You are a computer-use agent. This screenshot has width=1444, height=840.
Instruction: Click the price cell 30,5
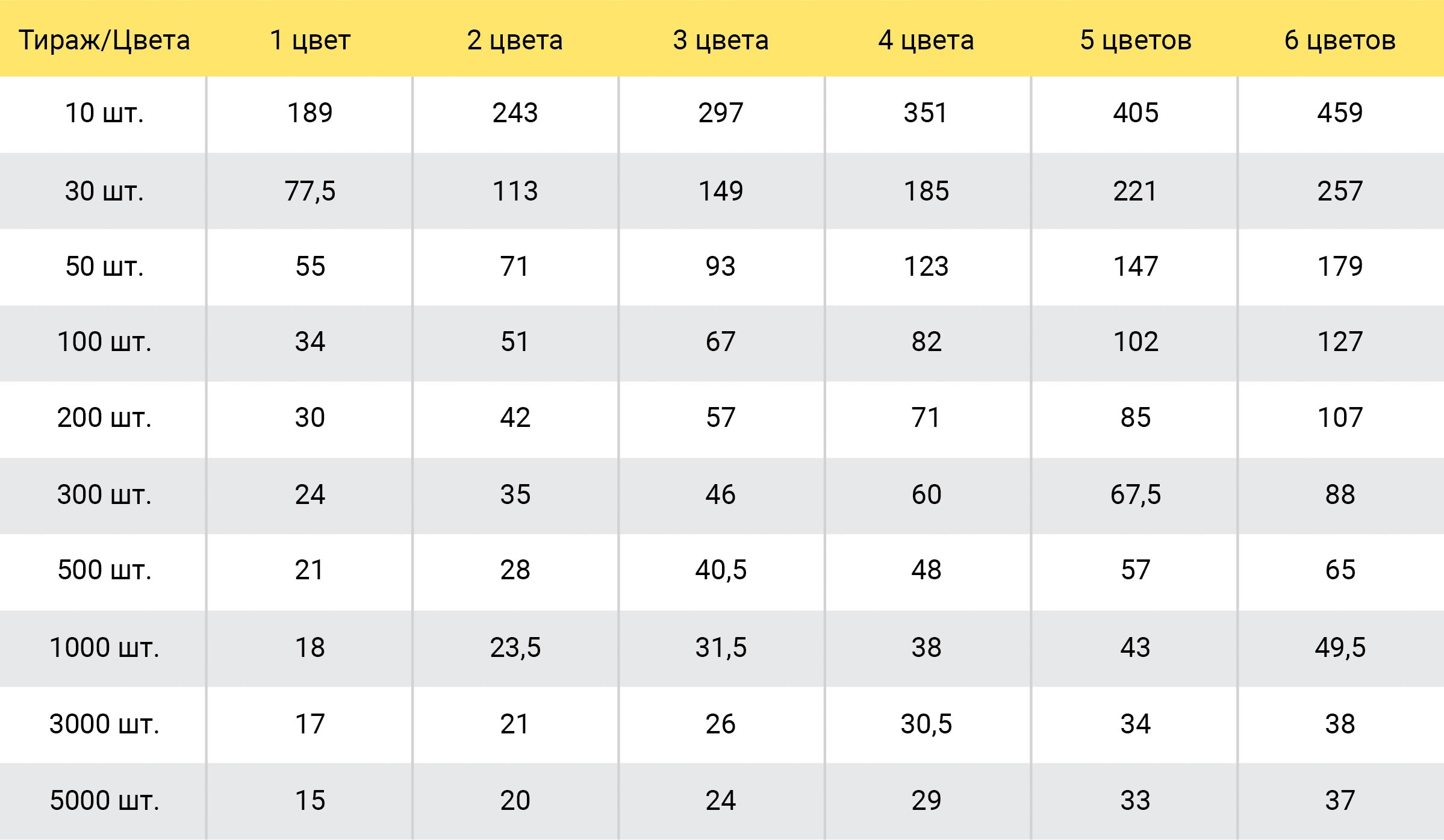(x=926, y=724)
